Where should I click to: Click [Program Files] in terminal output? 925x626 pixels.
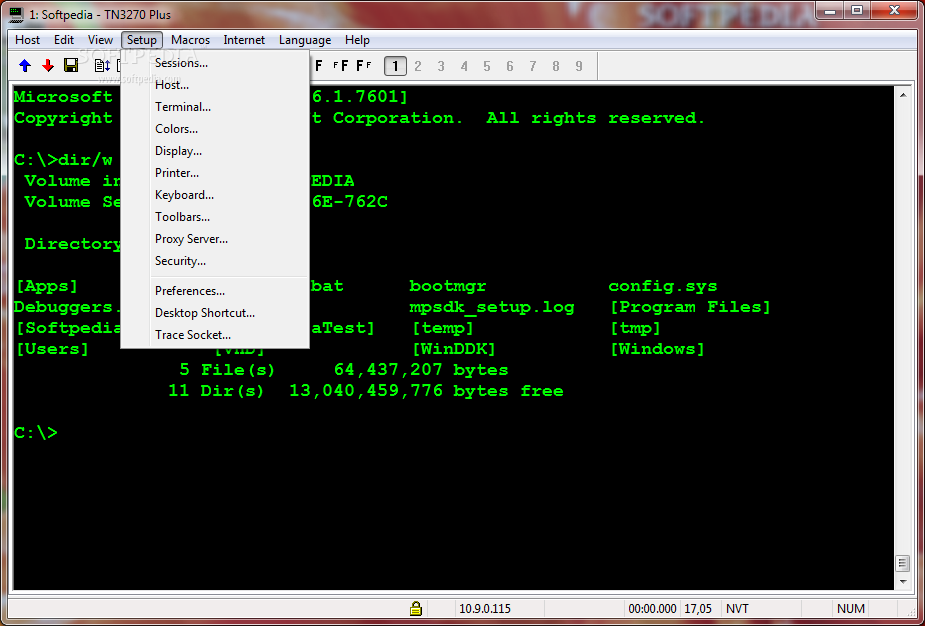coord(690,307)
